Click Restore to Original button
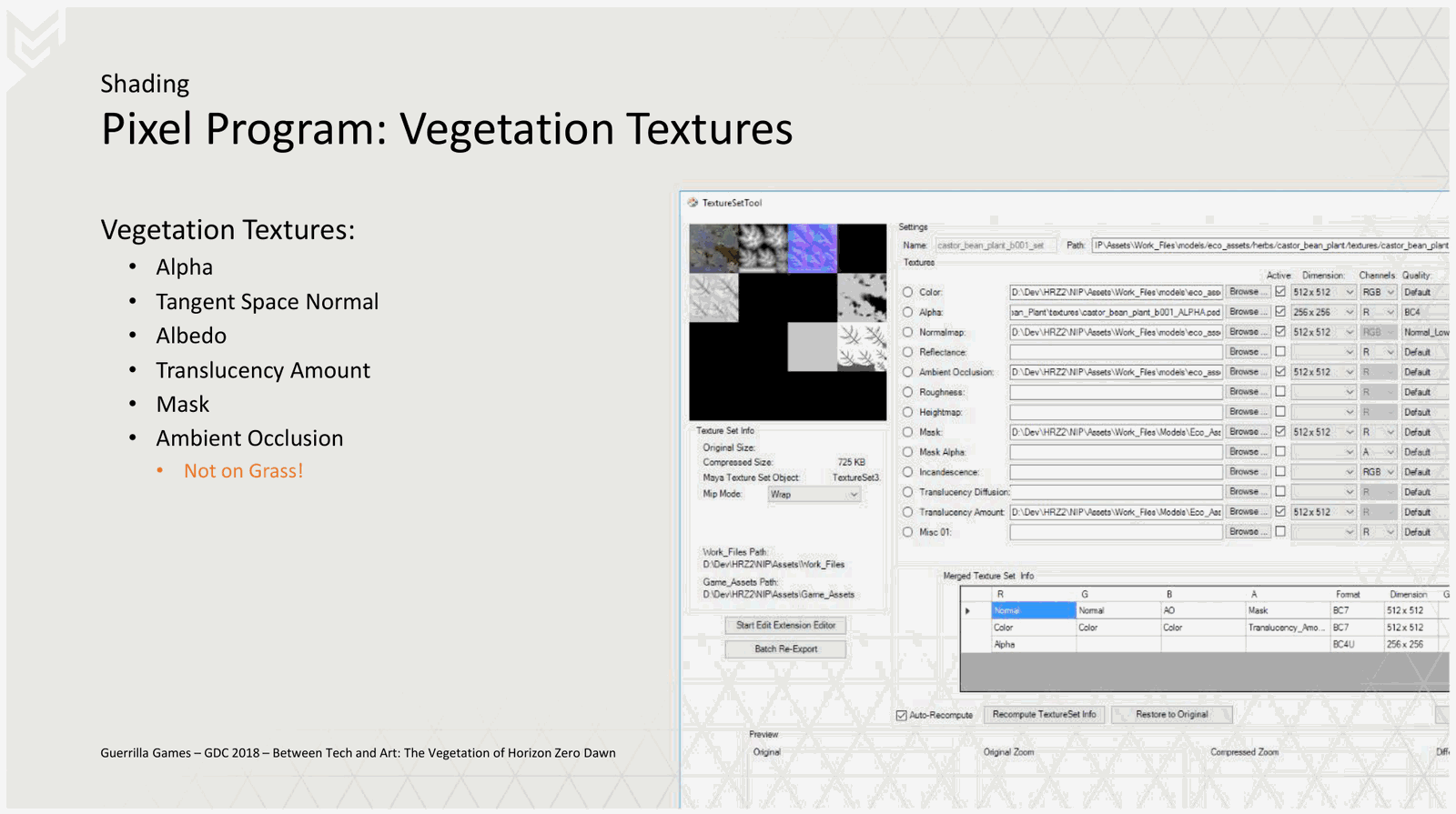 1172,714
